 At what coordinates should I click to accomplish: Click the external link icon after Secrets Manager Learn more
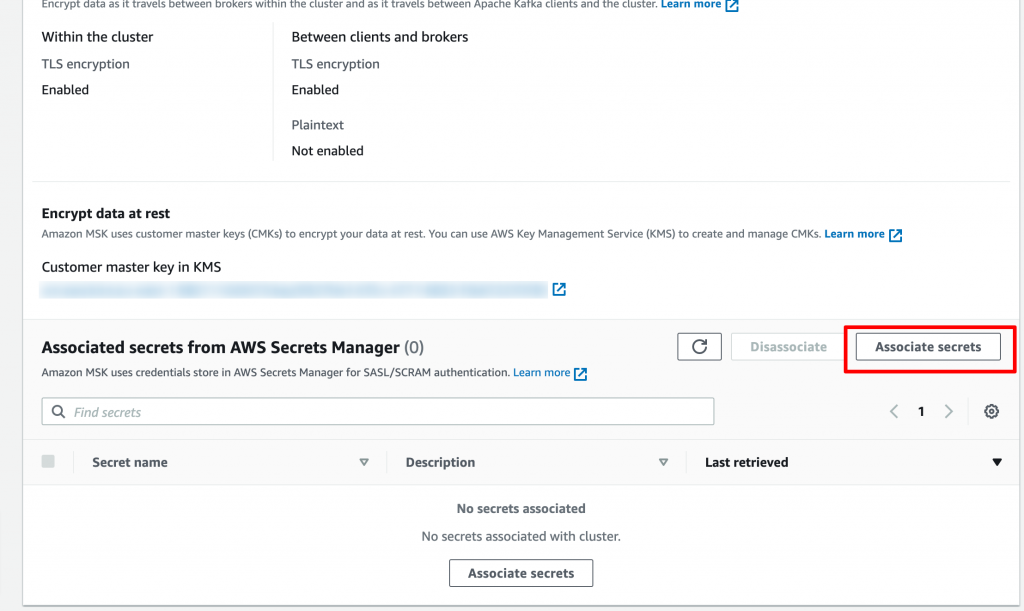(x=583, y=373)
